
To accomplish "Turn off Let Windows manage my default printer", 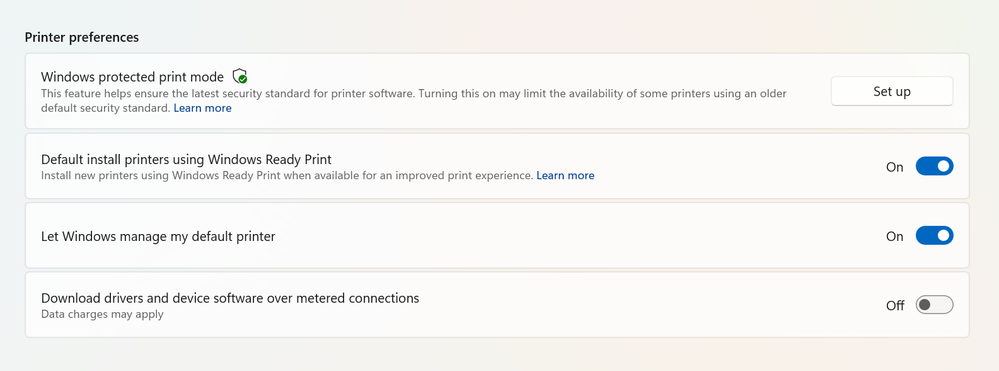I will click(x=934, y=236).
